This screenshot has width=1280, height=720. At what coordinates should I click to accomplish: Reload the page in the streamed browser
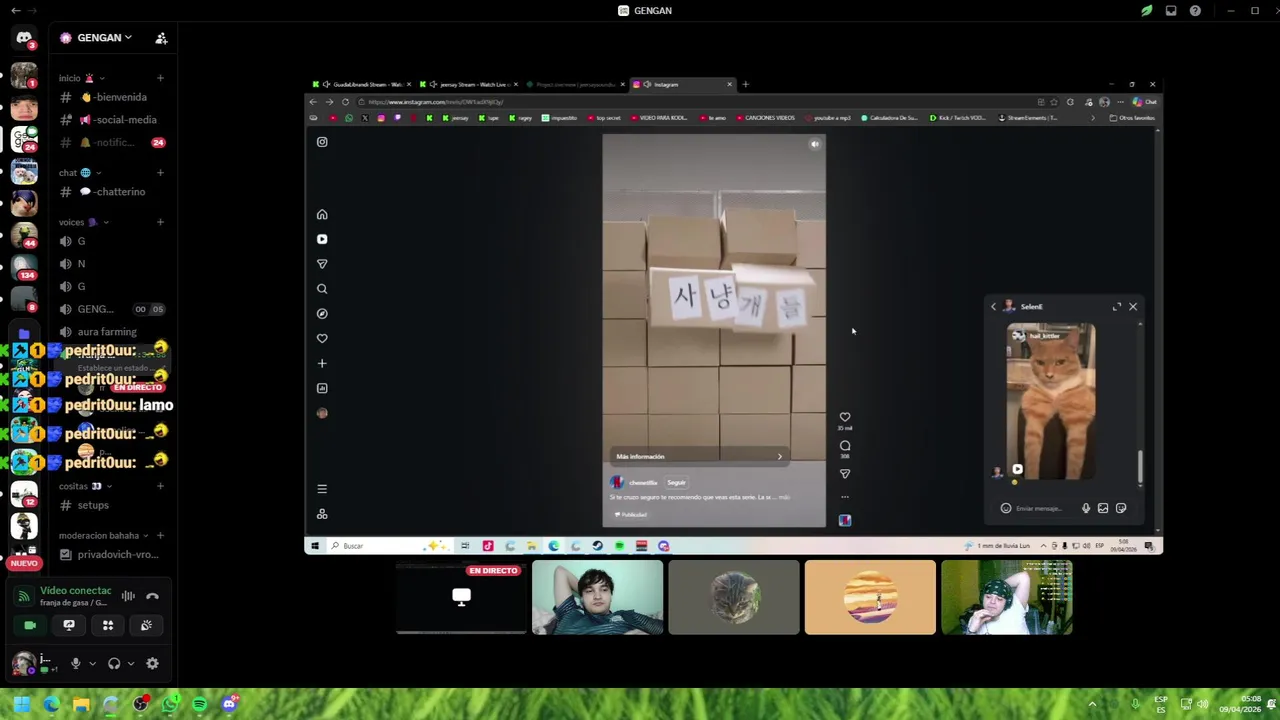tap(345, 102)
